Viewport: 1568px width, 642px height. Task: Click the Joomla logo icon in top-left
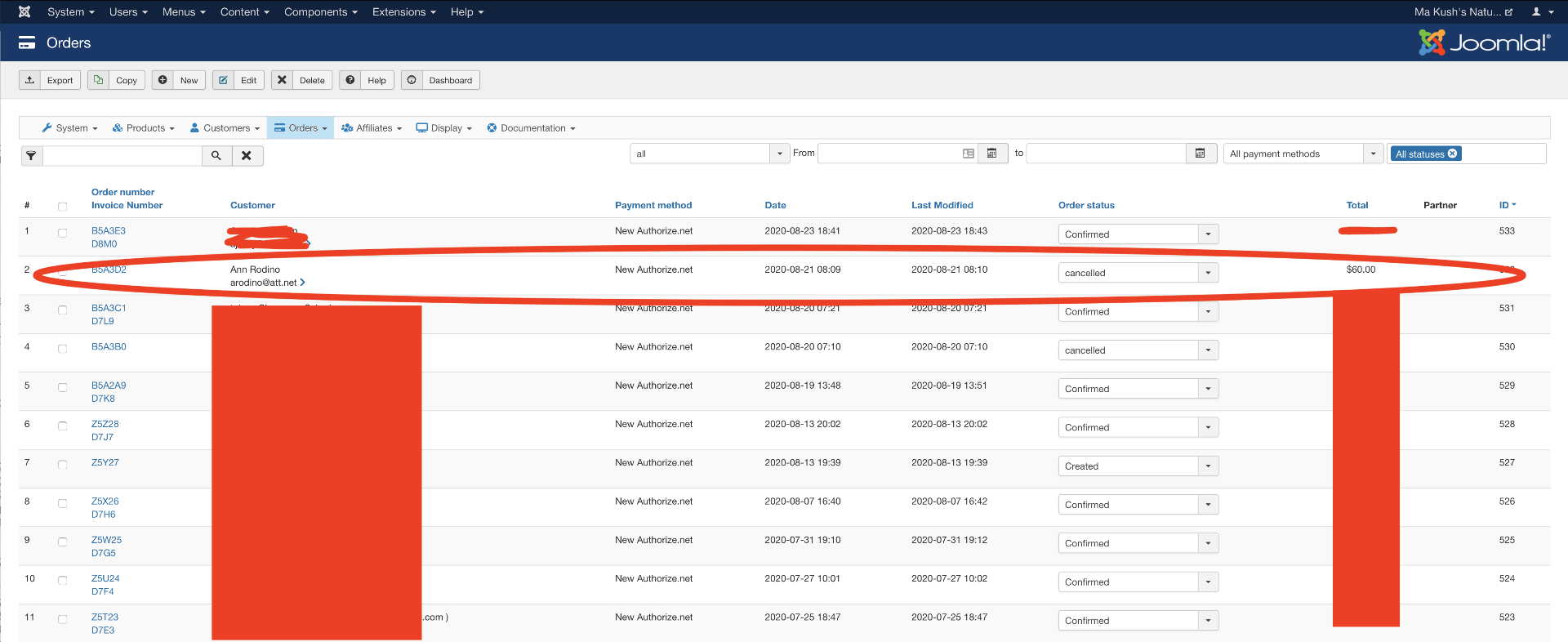24,11
